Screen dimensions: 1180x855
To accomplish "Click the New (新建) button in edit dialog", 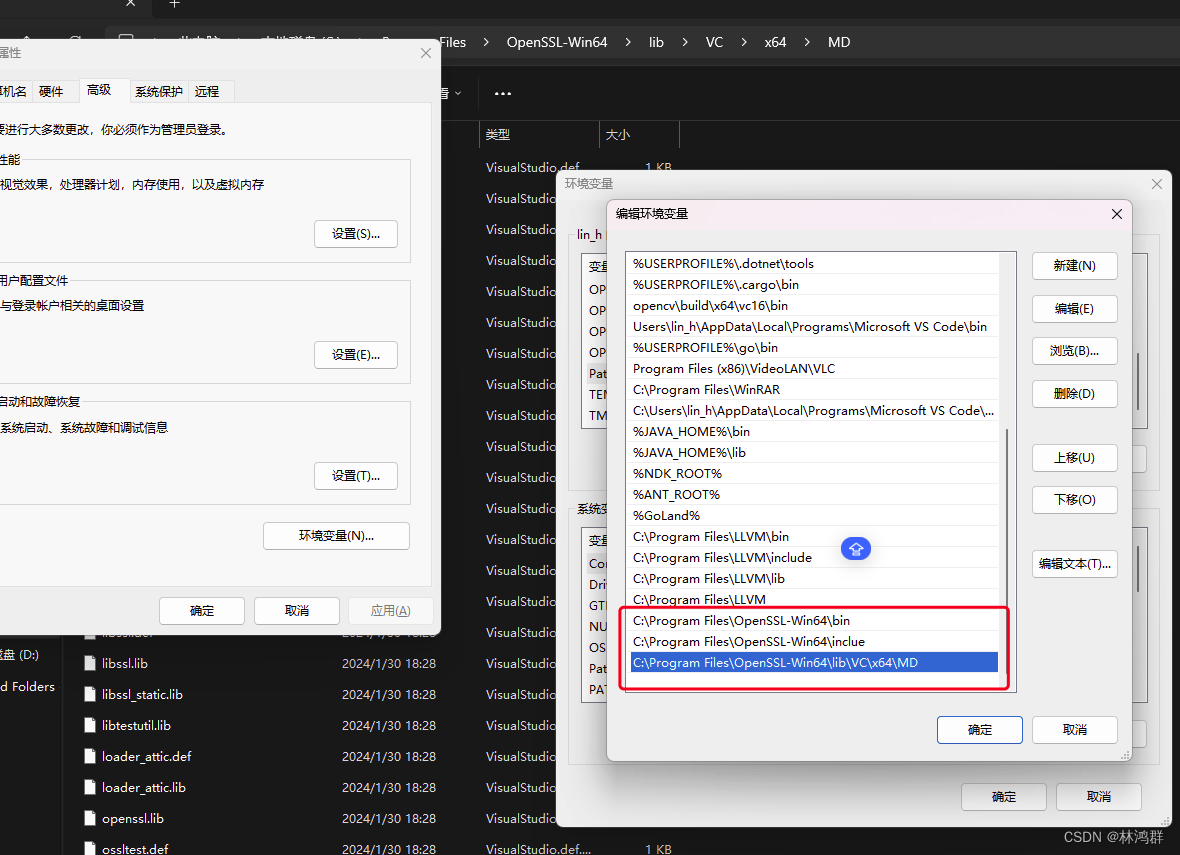I will 1074,266.
